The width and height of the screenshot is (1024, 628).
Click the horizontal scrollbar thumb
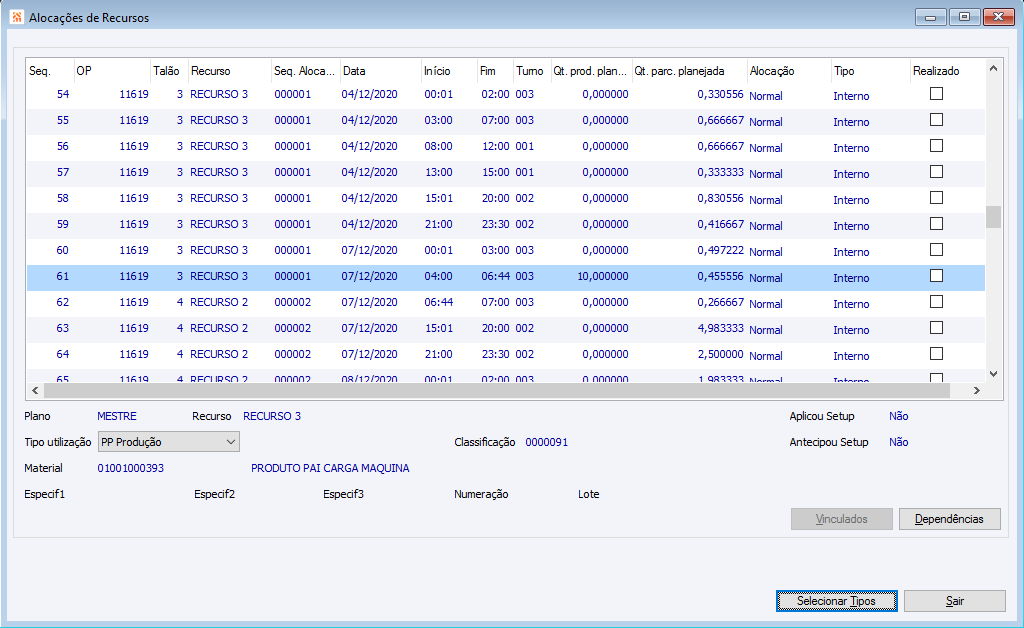(x=496, y=390)
